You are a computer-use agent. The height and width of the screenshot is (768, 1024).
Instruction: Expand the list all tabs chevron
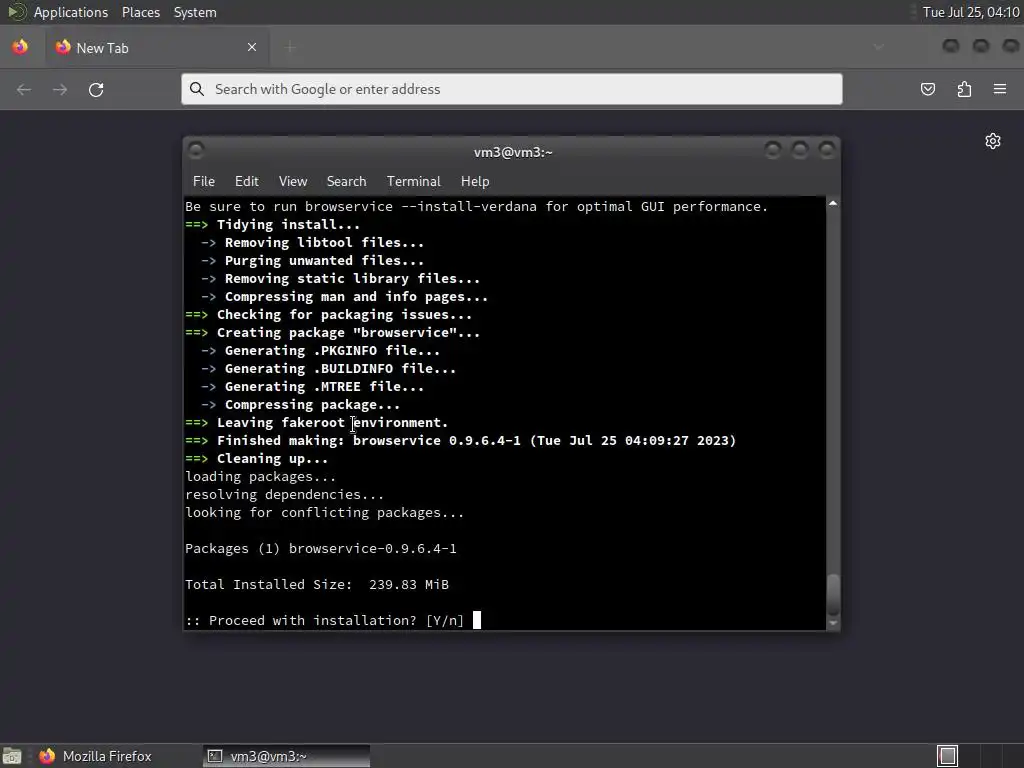(878, 47)
